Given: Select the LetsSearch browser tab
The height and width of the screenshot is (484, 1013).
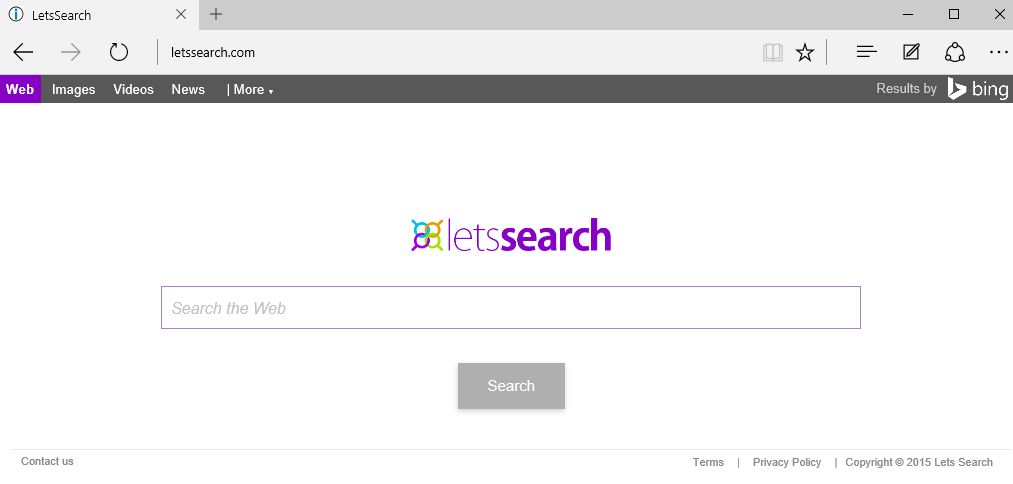Looking at the screenshot, I should (x=100, y=14).
